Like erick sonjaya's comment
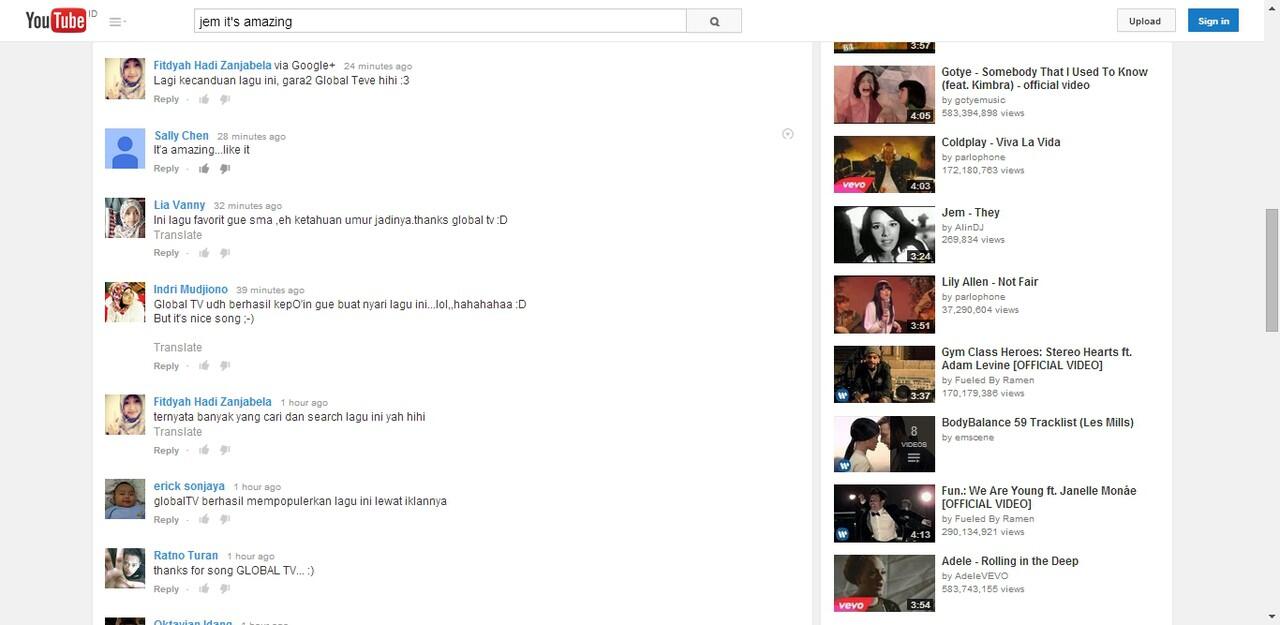The width and height of the screenshot is (1280, 625). [x=204, y=520]
